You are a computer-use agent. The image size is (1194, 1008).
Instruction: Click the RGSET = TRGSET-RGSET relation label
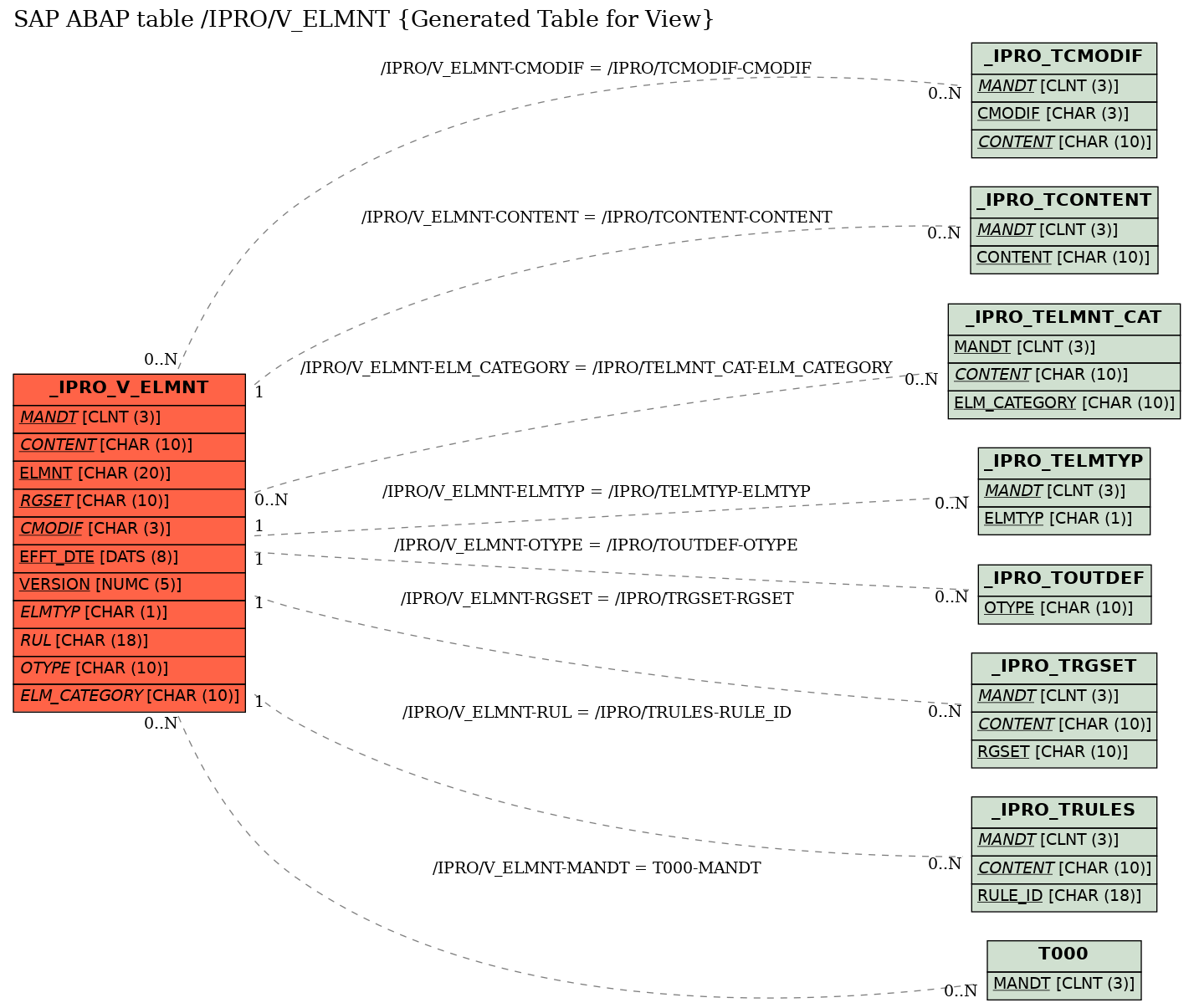597,599
